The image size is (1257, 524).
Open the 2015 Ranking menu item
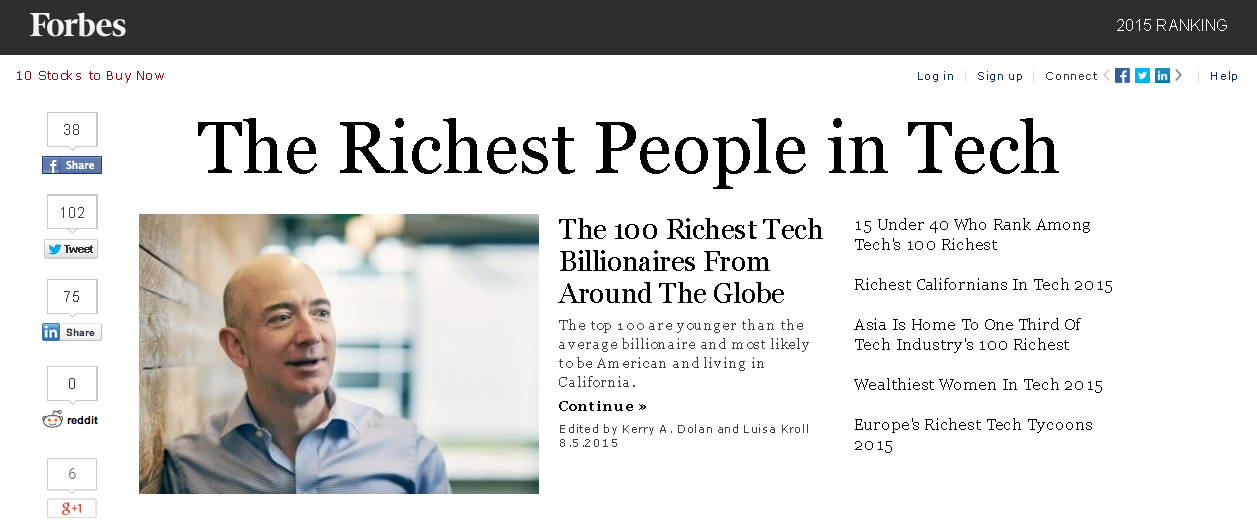click(x=1171, y=26)
